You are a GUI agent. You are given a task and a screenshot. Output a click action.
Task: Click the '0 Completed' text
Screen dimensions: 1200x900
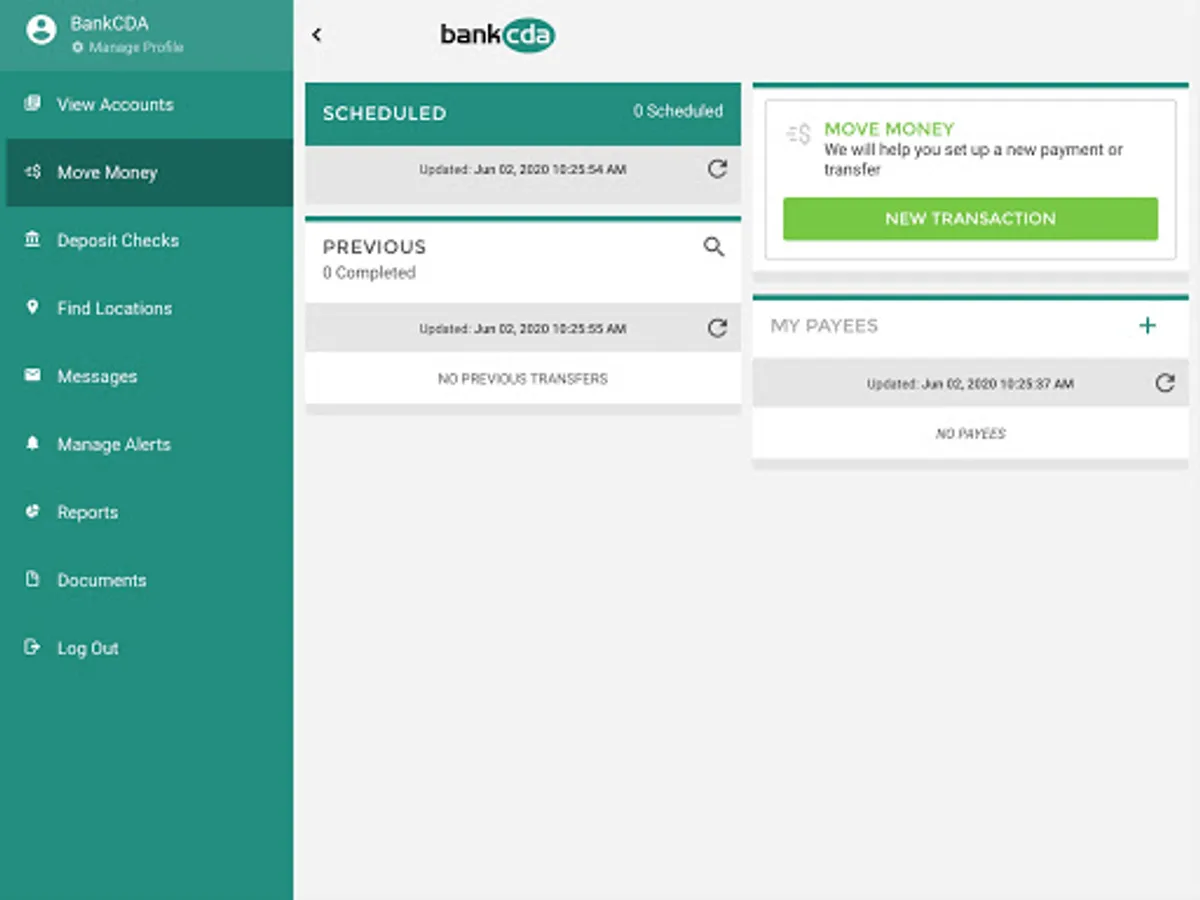pos(369,273)
